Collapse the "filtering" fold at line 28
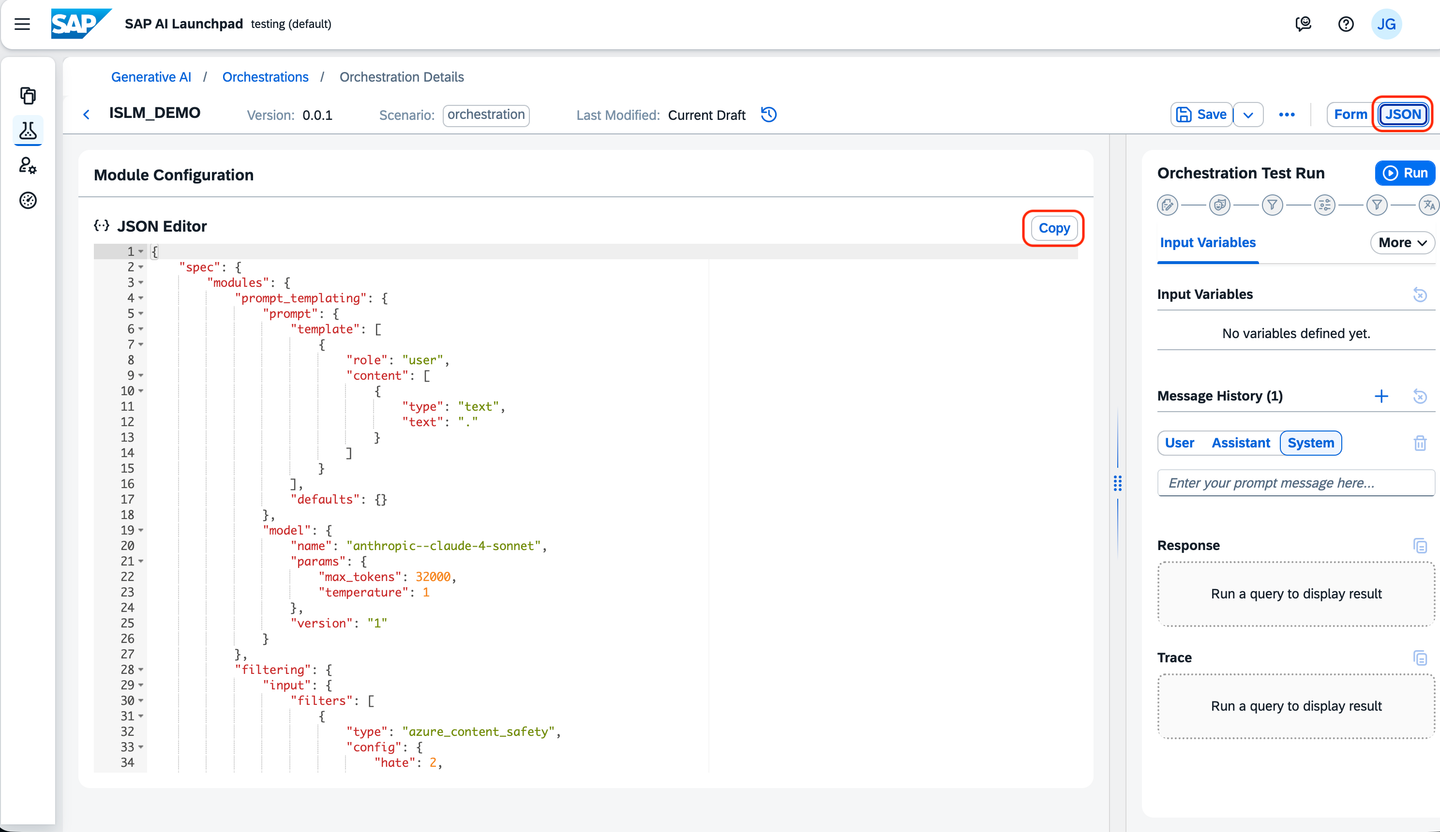Viewport: 1440px width, 832px height. (x=141, y=670)
